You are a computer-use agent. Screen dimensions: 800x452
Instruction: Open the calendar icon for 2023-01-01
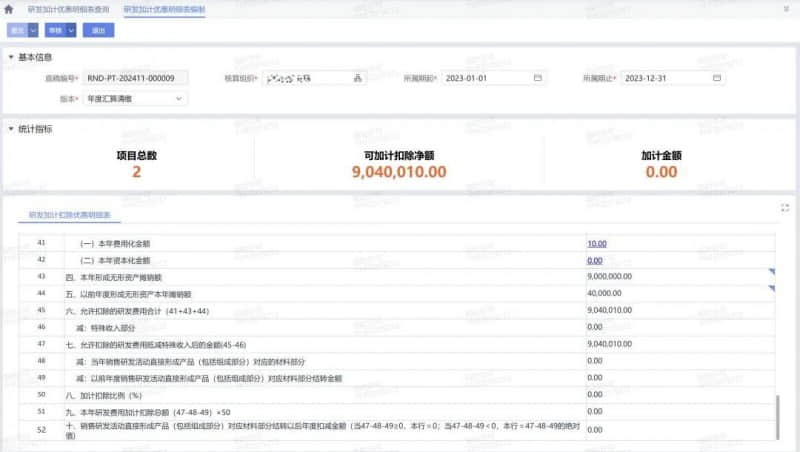[x=538, y=78]
